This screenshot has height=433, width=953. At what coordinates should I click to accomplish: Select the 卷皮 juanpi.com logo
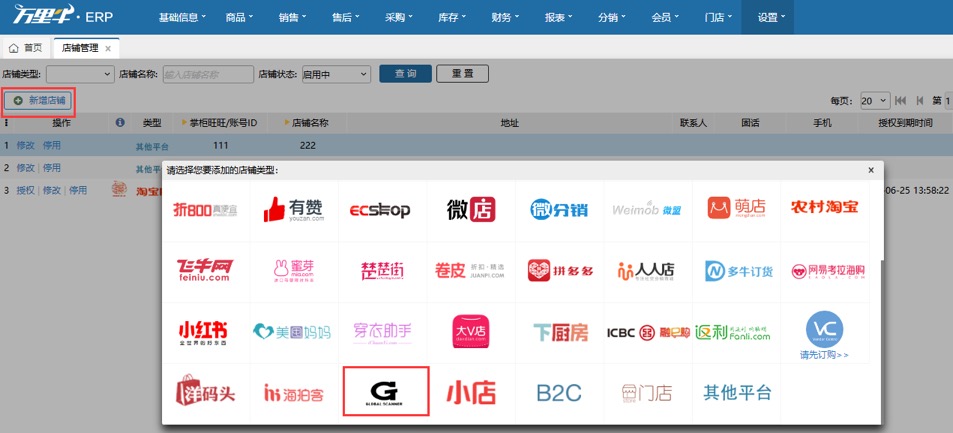pyautogui.click(x=470, y=271)
